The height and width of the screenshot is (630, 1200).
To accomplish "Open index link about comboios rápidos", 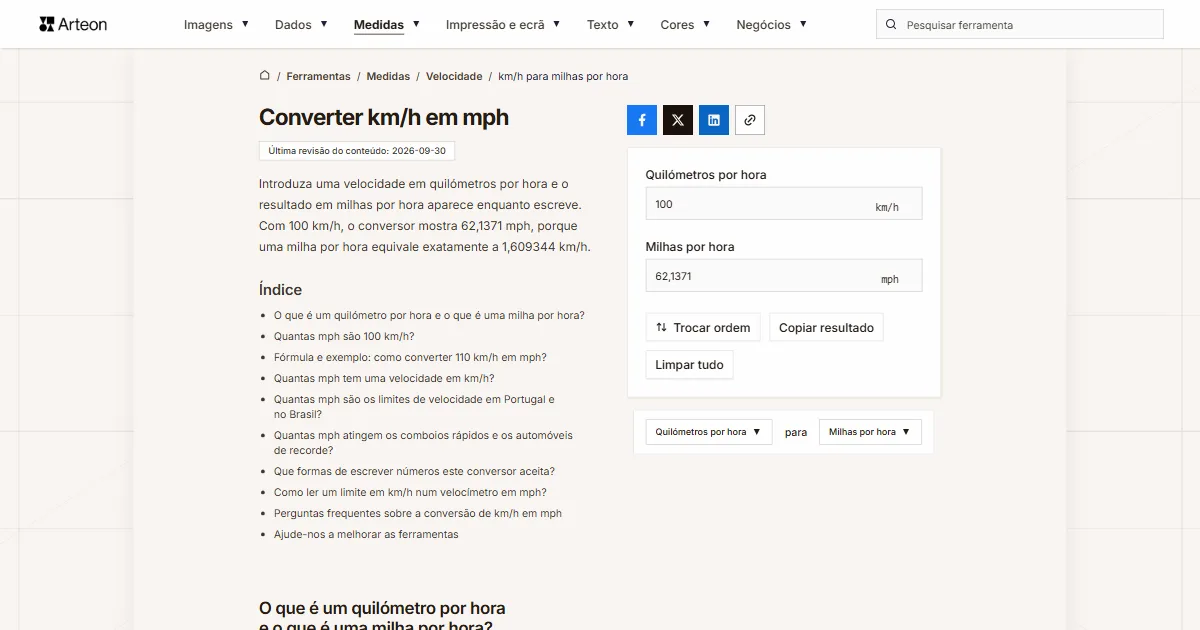I will point(423,443).
